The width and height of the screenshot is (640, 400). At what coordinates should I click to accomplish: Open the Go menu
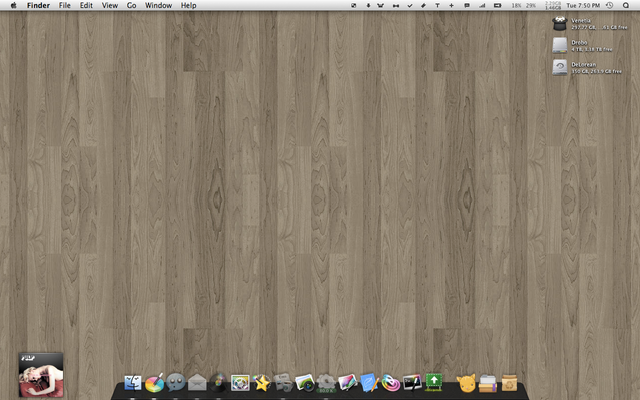point(131,5)
